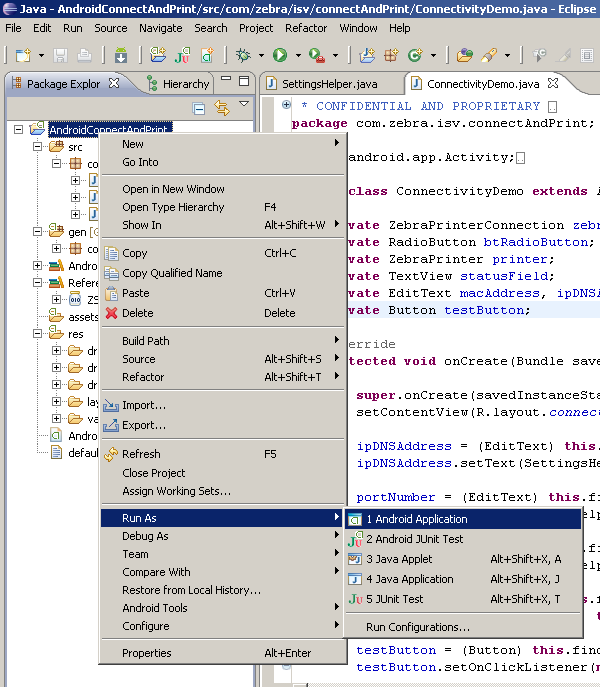Click the New wizard toolbar icon
This screenshot has height=687, width=600.
[22, 55]
